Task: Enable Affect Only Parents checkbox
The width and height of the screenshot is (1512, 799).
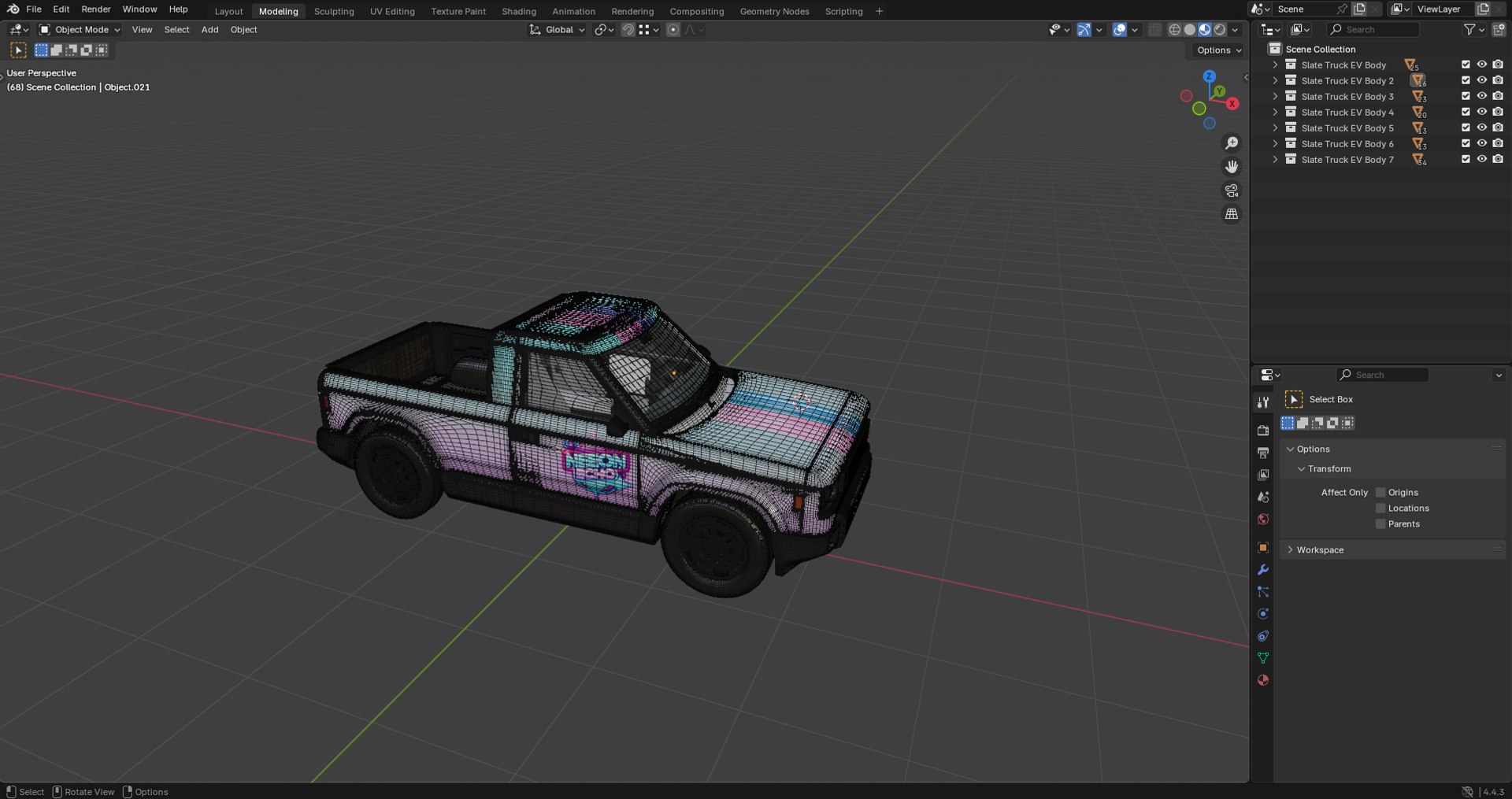Action: pos(1380,523)
